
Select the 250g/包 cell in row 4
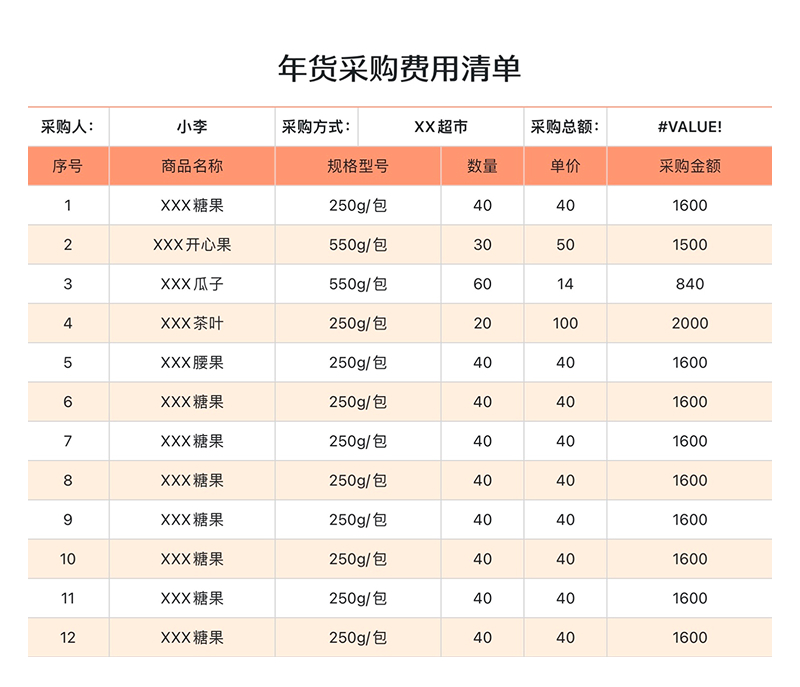(358, 323)
